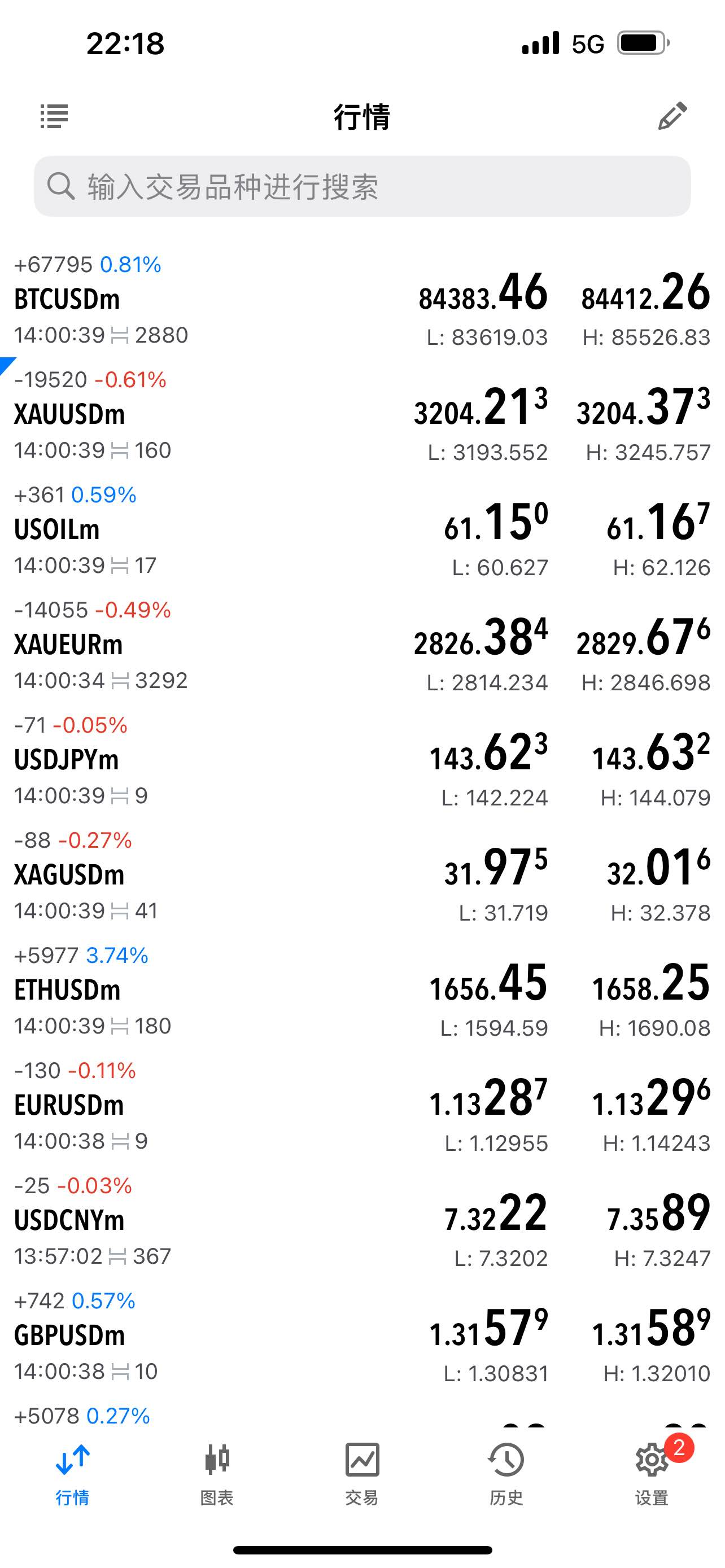Tap USOILm bid price 61.150
The image size is (725, 1568).
click(496, 523)
